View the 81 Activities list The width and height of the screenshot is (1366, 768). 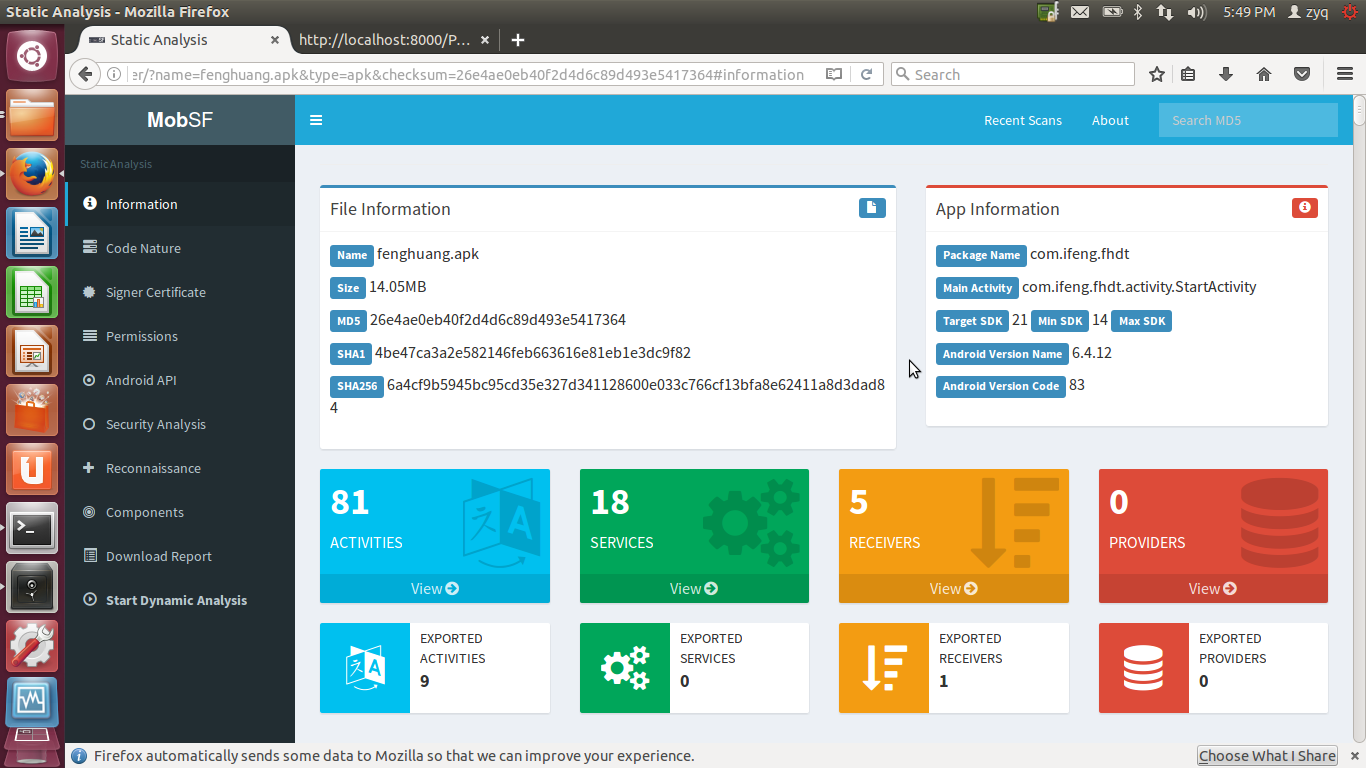tap(435, 589)
